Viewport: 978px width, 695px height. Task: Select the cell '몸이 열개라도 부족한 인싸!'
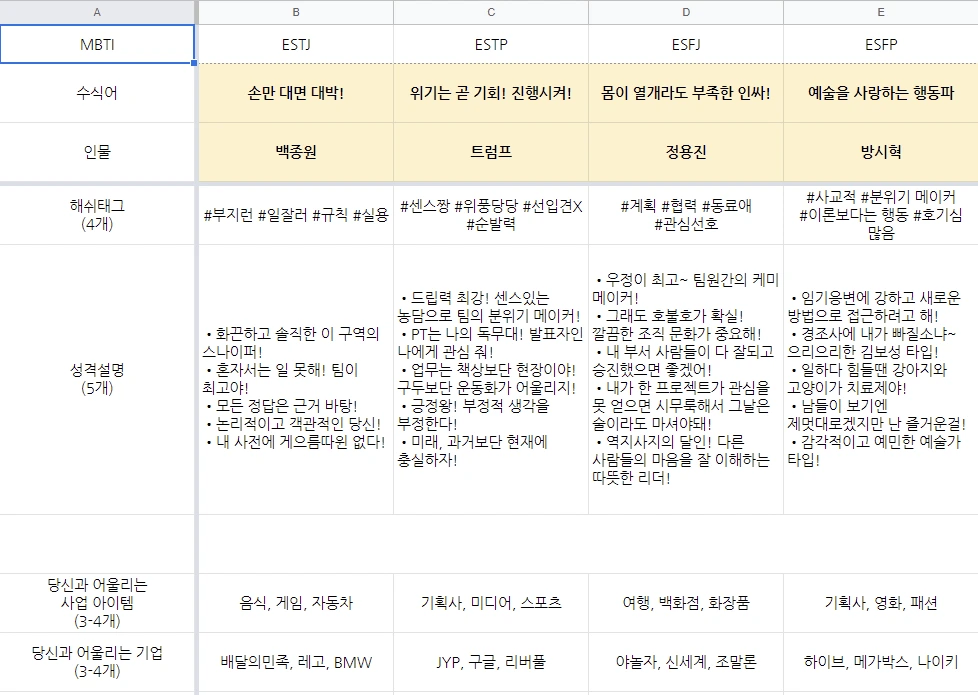(686, 93)
